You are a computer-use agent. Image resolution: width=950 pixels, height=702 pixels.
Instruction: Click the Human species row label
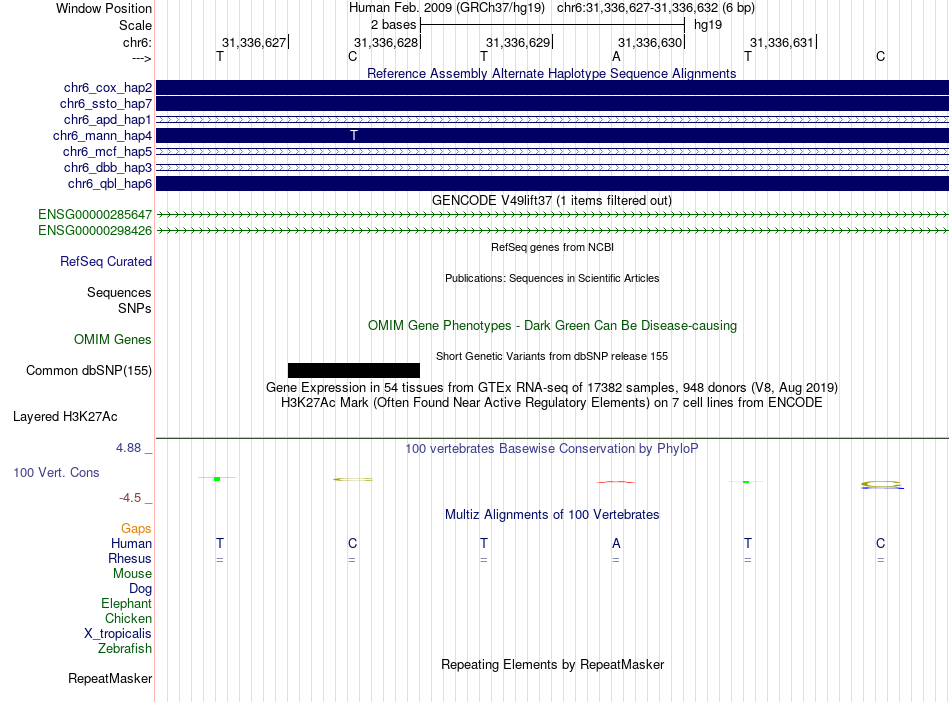(131, 543)
